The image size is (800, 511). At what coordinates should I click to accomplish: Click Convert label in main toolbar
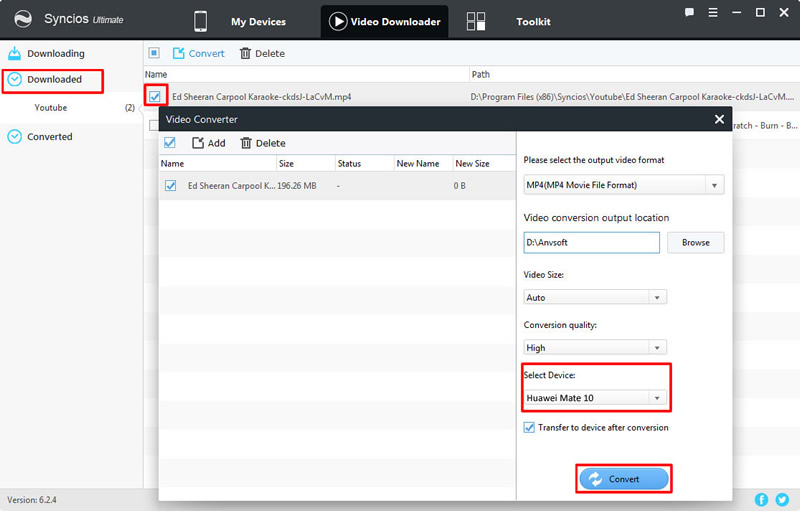click(206, 54)
